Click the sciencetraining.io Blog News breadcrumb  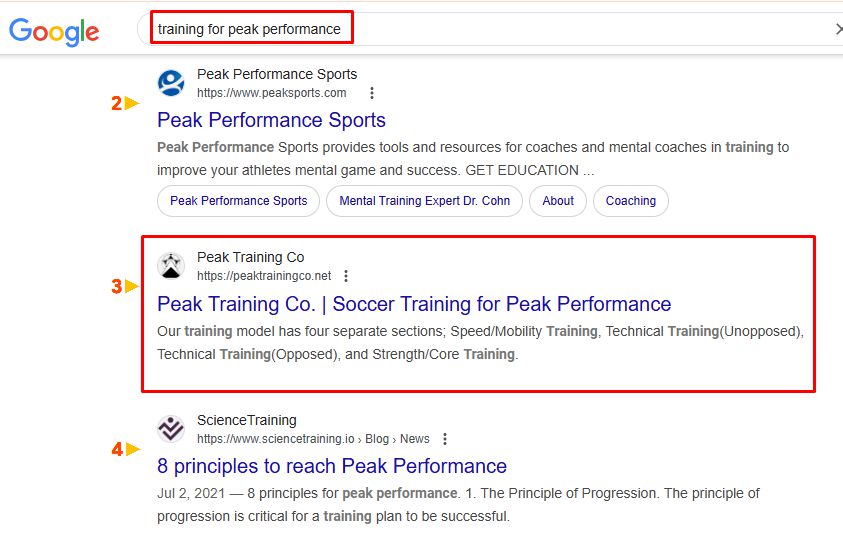pyautogui.click(x=313, y=439)
